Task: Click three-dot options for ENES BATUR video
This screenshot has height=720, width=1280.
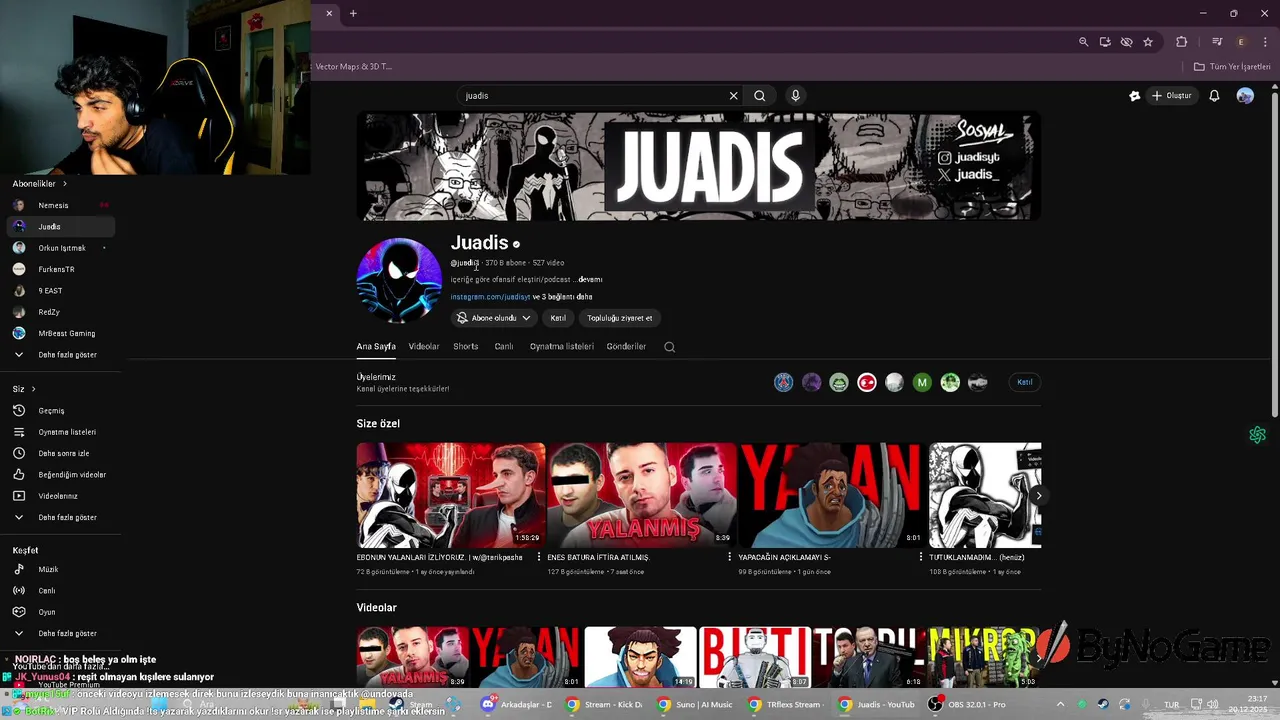Action: (x=730, y=557)
